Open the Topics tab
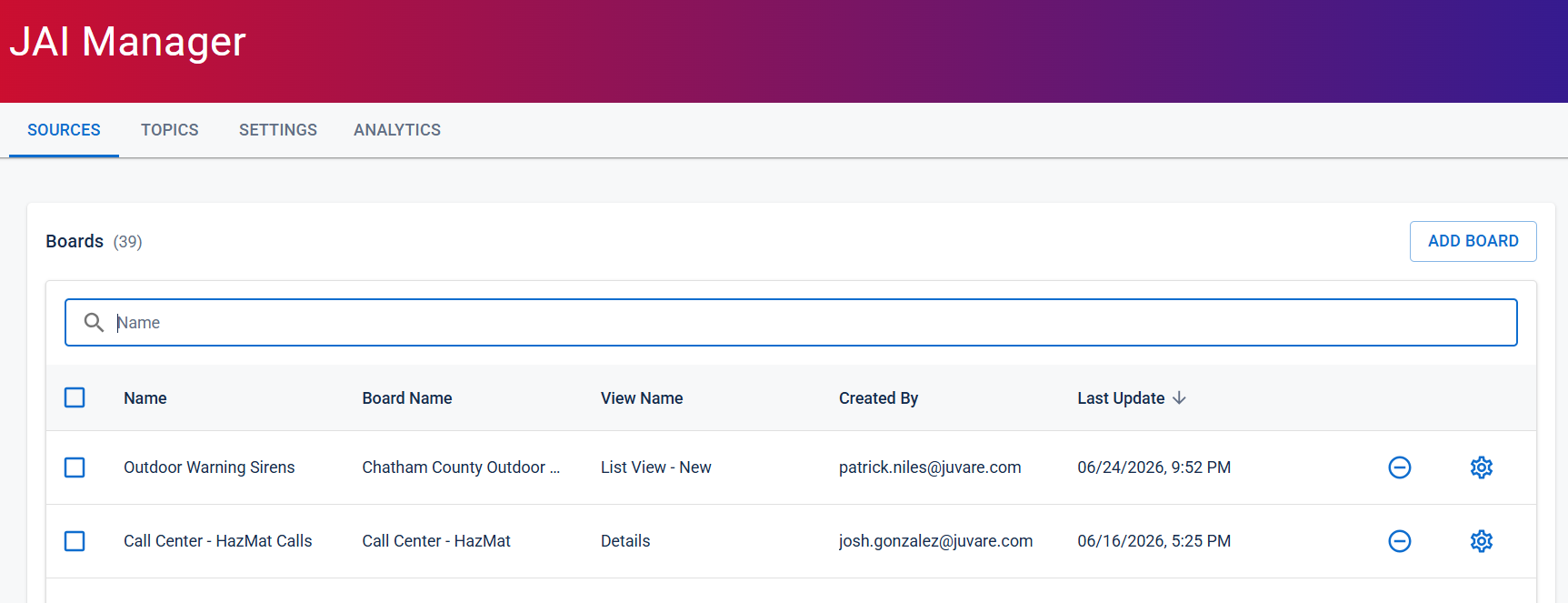This screenshot has width=1568, height=603. click(170, 130)
